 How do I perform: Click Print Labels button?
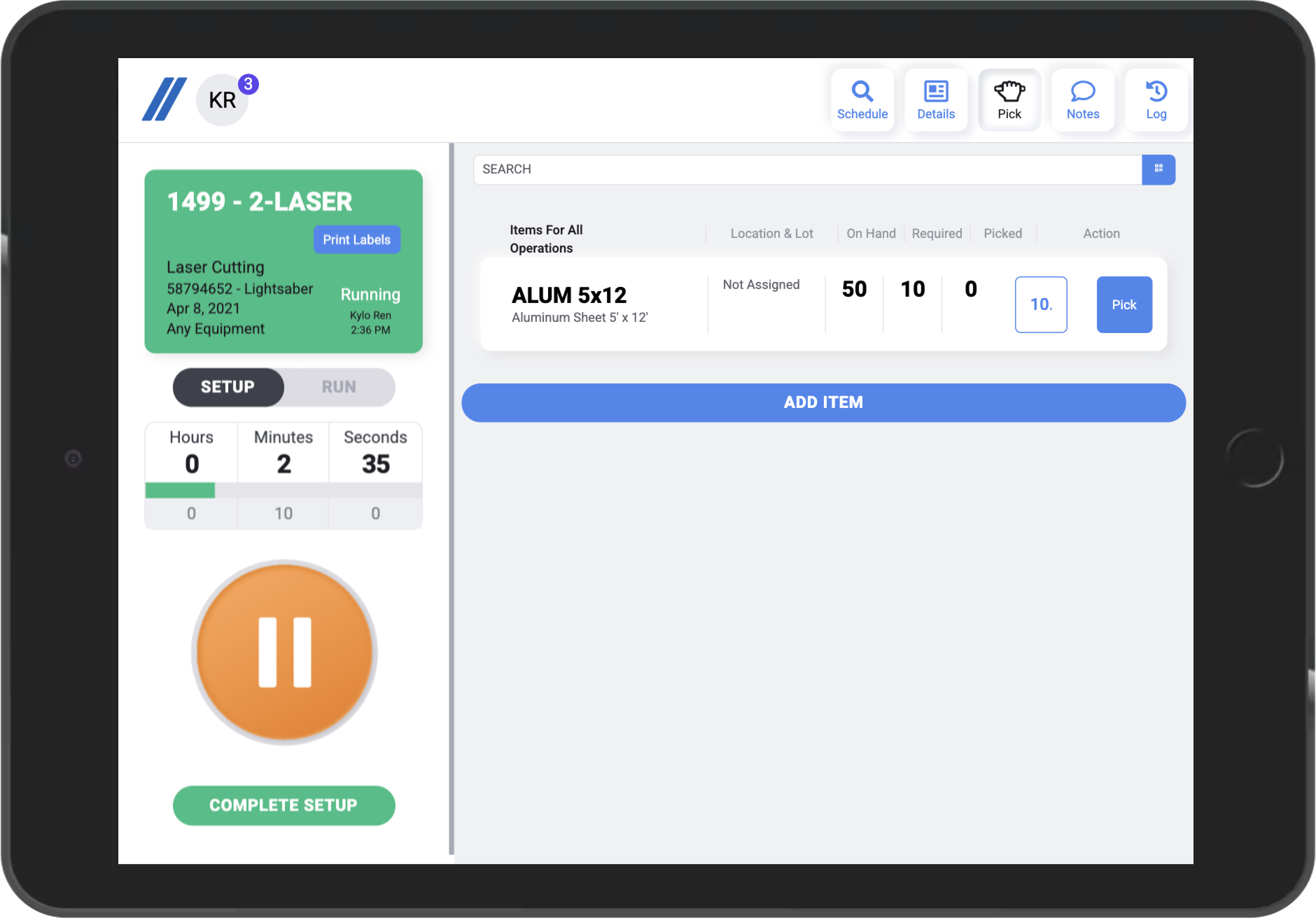pyautogui.click(x=357, y=240)
